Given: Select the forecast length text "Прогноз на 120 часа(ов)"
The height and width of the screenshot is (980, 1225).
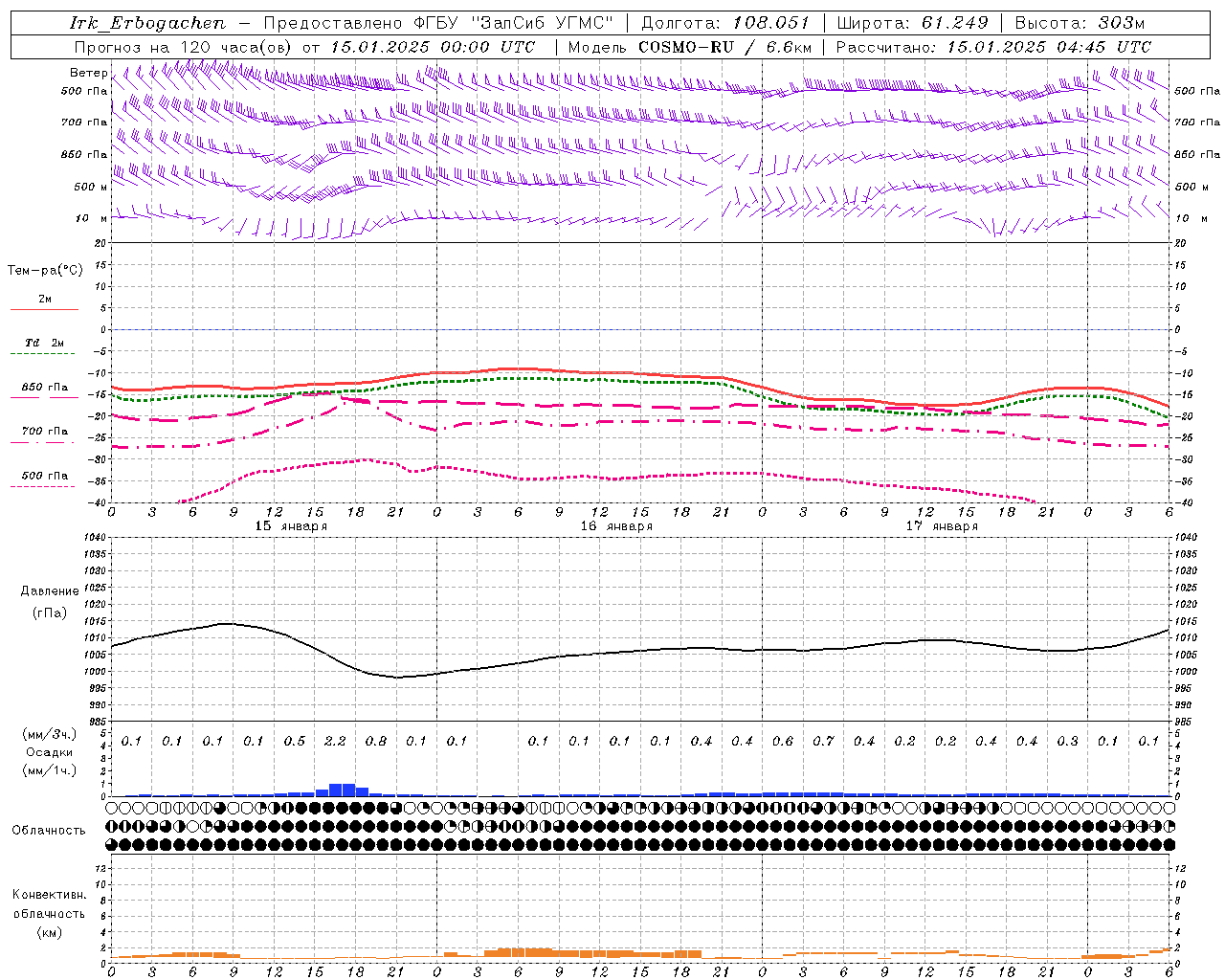Looking at the screenshot, I should pos(184,47).
